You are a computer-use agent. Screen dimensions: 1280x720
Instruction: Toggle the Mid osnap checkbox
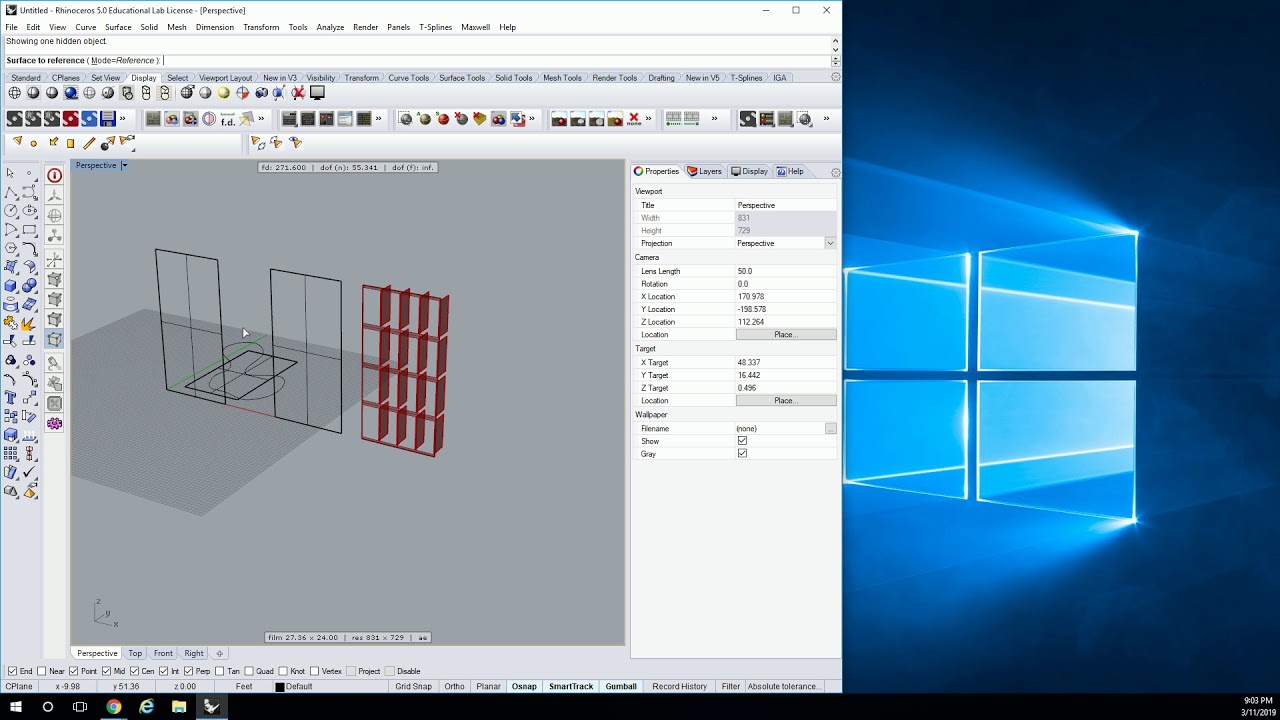pos(106,671)
